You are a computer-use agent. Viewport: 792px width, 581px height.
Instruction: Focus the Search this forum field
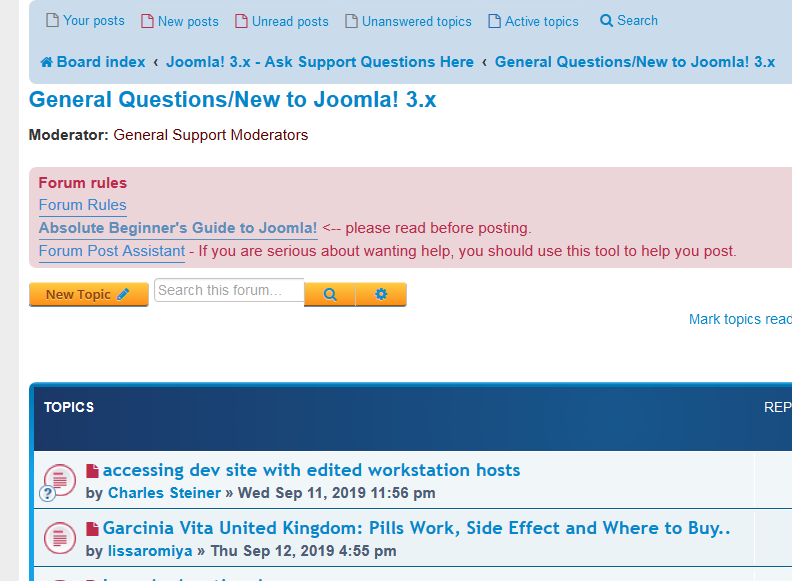229,290
